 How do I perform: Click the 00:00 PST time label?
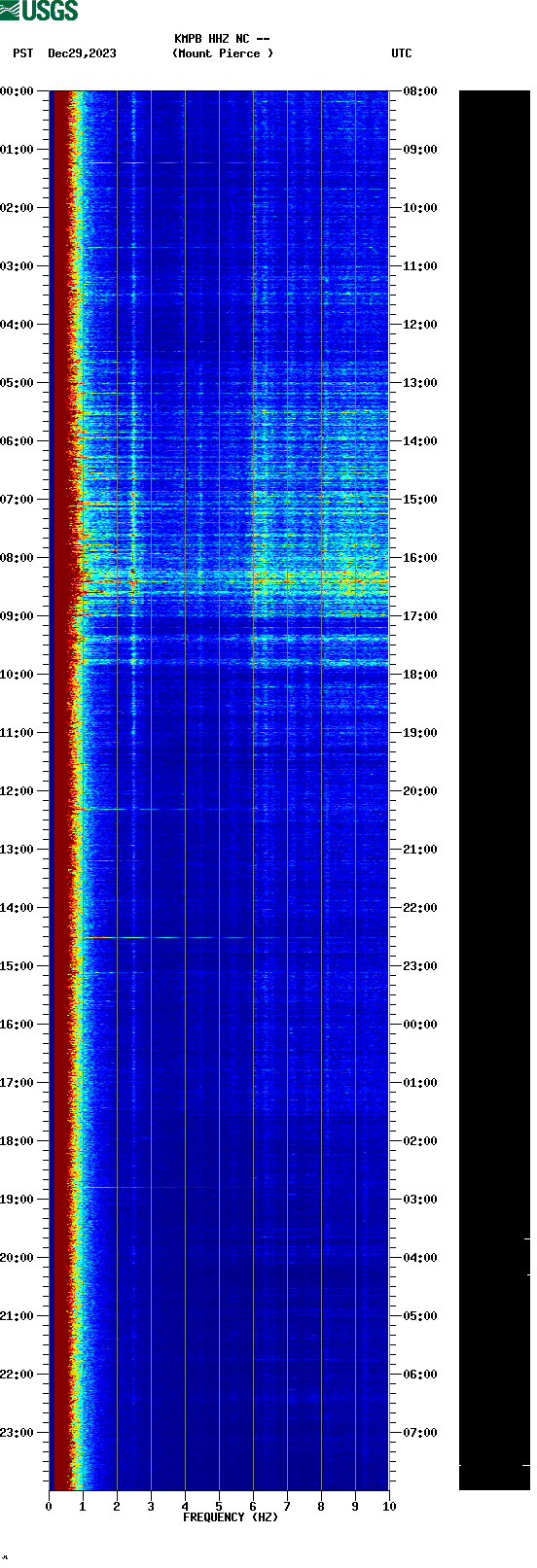tap(18, 91)
